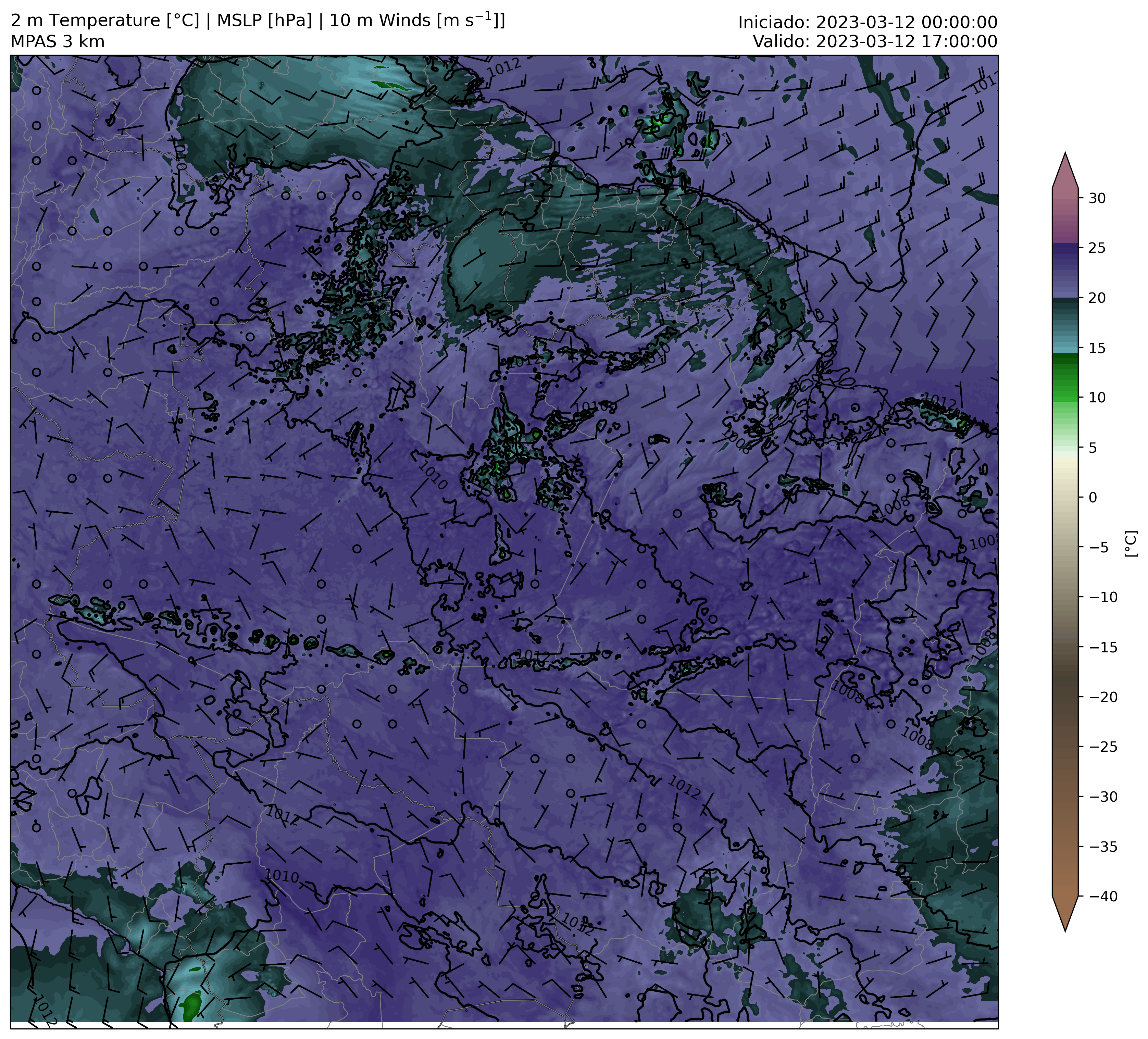The height and width of the screenshot is (1039, 1148).
Task: Click the colorbar tick label 20
Action: pyautogui.click(x=1097, y=298)
